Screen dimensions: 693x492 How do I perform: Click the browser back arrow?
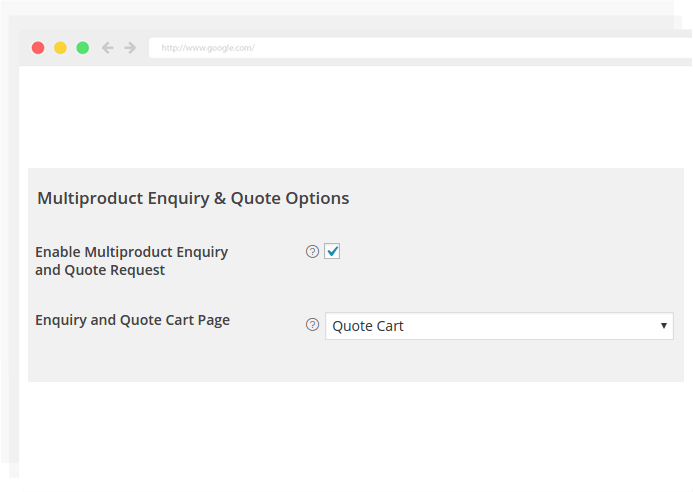coord(108,48)
